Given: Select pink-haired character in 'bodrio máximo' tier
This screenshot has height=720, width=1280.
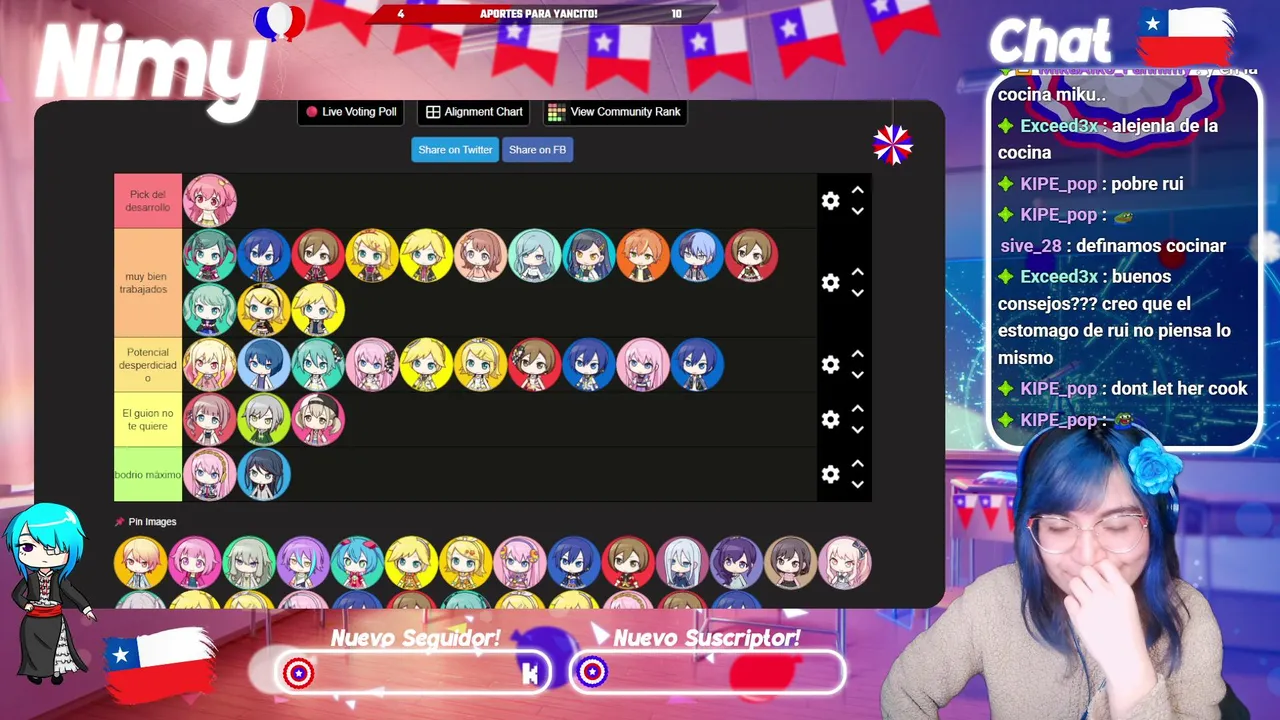Looking at the screenshot, I should pos(210,474).
